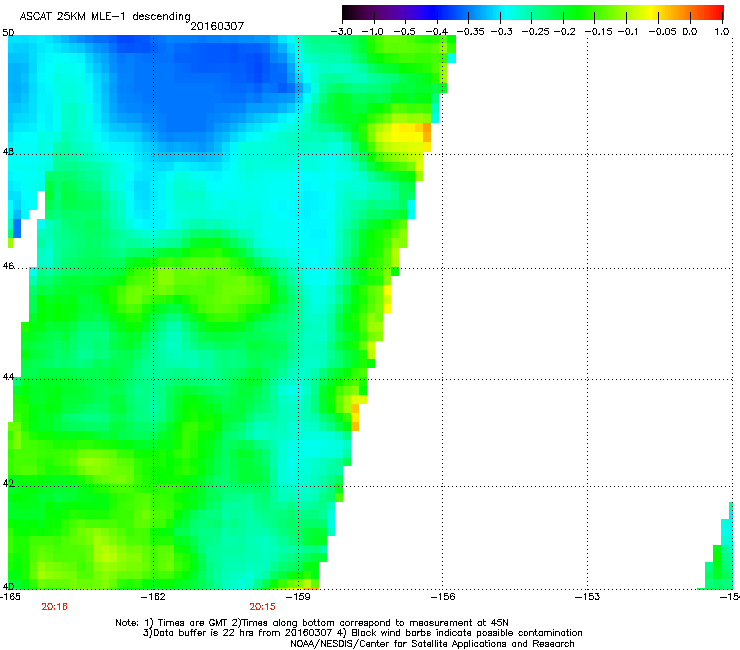Select the '-0.25' color scale label
Viewport: 740px width, 650px height.
(x=535, y=32)
